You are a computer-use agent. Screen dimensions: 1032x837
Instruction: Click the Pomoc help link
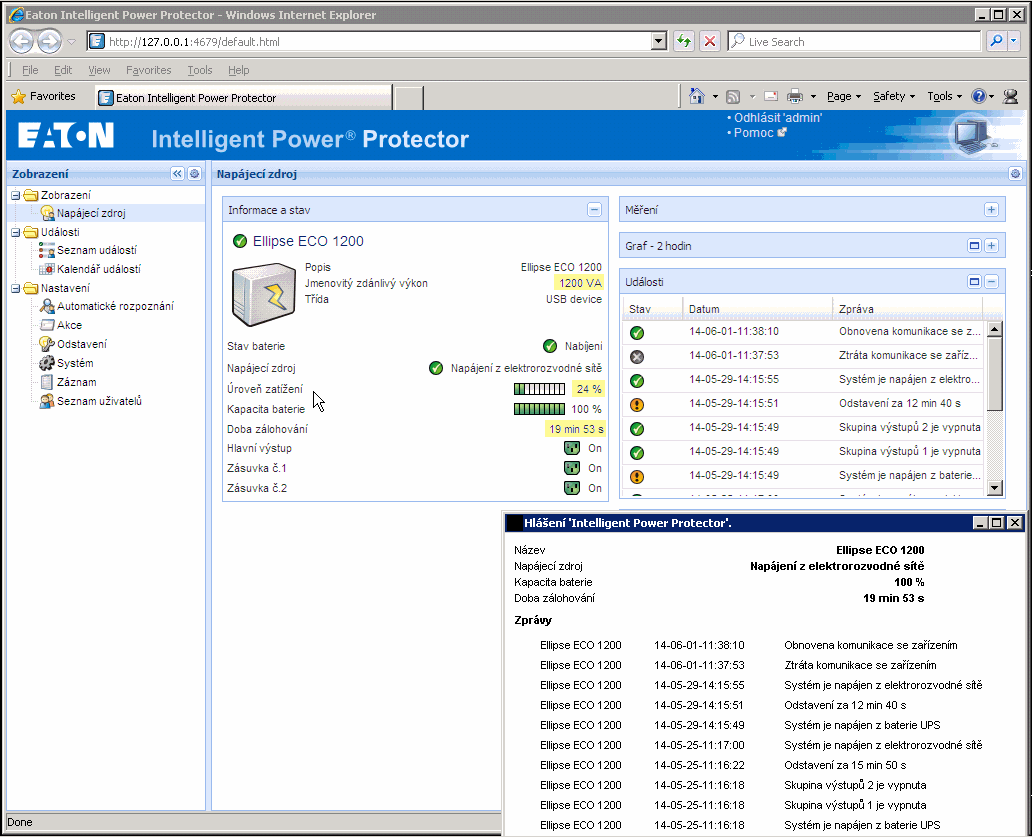[x=754, y=133]
